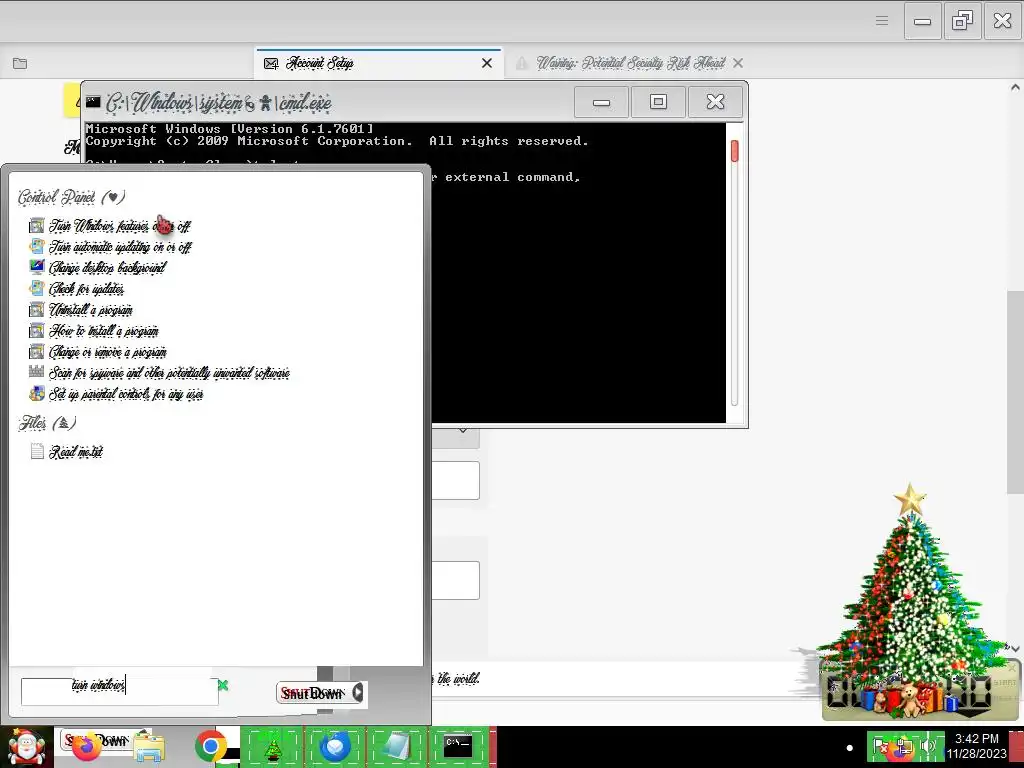Click the Shut Down button in Start menu
The height and width of the screenshot is (768, 1024).
pos(314,693)
